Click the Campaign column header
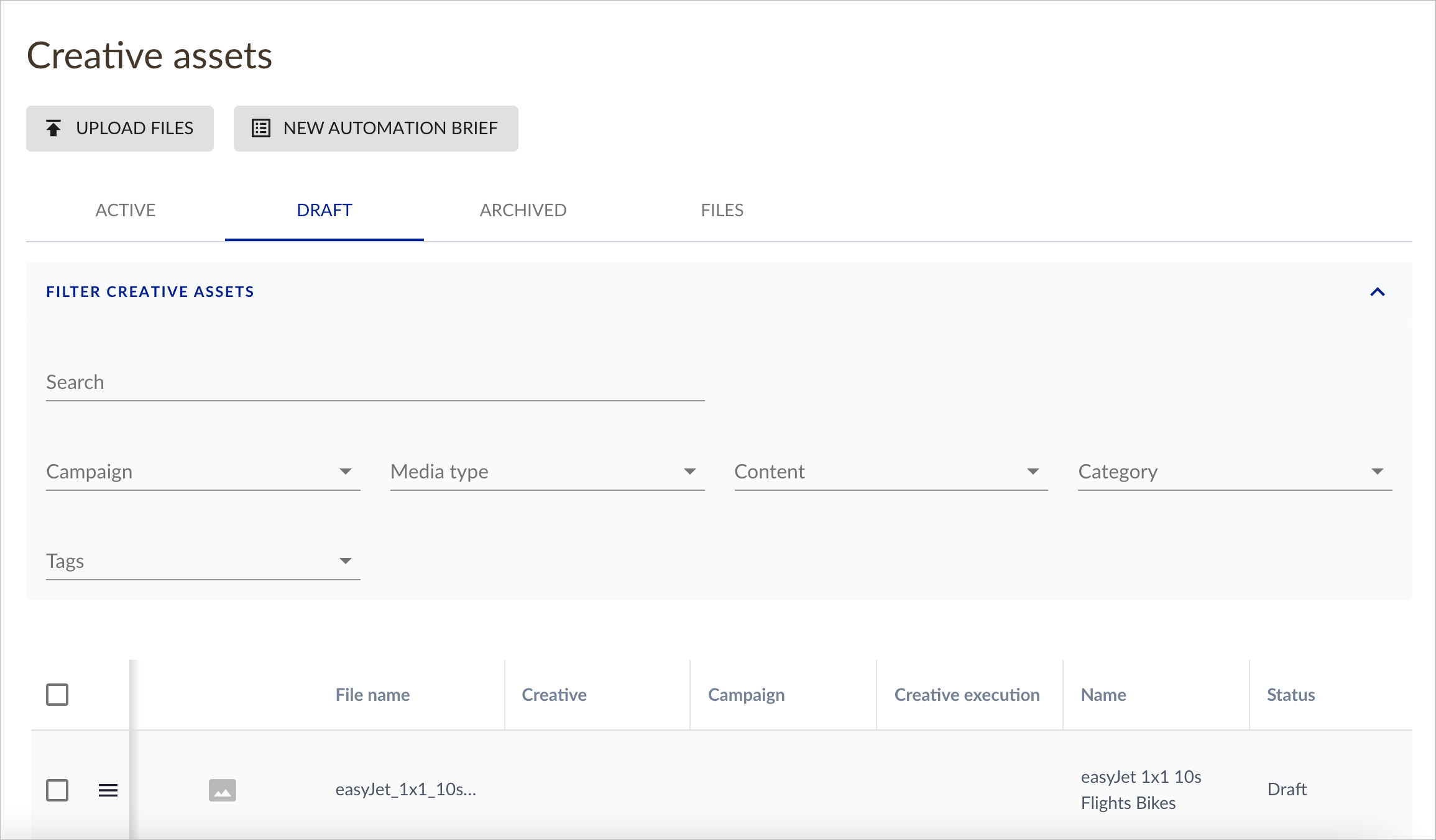Screen dimensions: 1436x840 (x=746, y=695)
